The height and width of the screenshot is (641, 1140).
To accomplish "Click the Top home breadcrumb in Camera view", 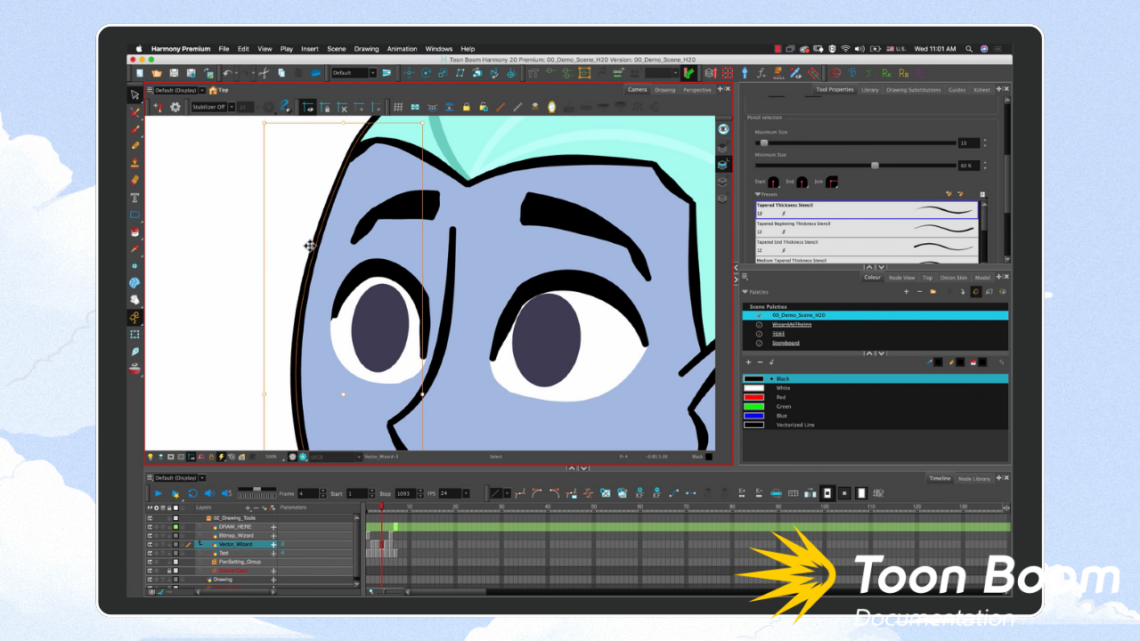I will tap(218, 91).
